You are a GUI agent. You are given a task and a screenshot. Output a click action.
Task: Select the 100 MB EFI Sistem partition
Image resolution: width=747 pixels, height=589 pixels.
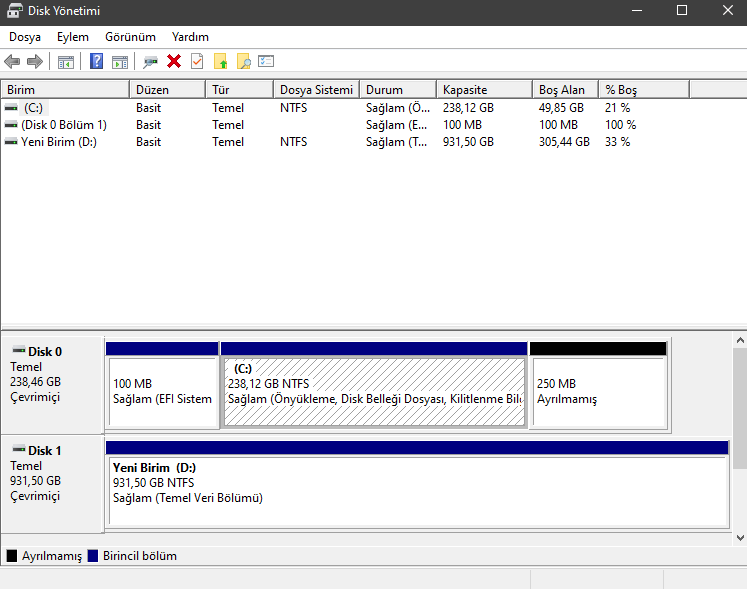pyautogui.click(x=162, y=385)
